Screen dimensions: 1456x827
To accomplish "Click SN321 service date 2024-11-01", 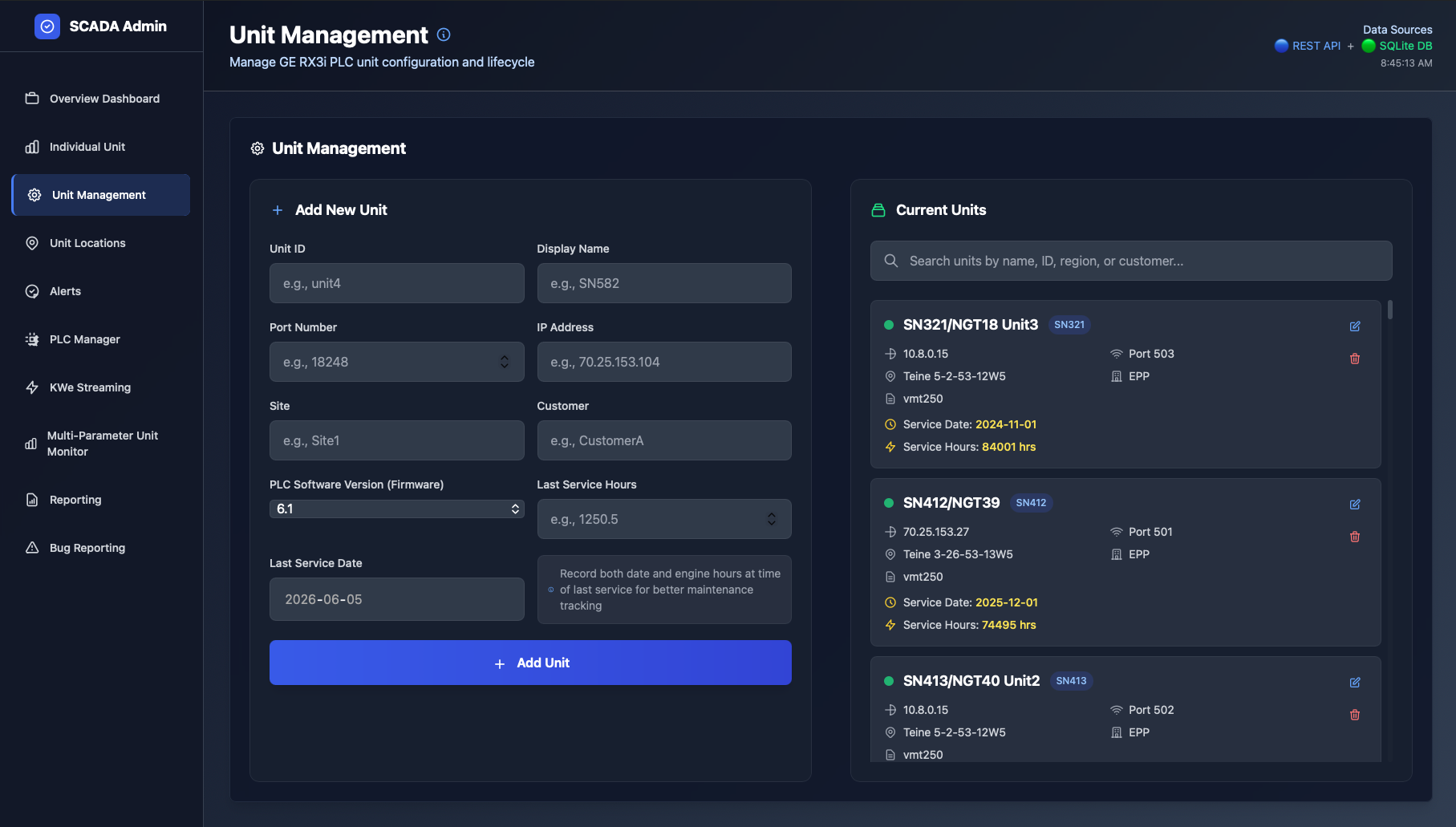I will [x=1006, y=424].
